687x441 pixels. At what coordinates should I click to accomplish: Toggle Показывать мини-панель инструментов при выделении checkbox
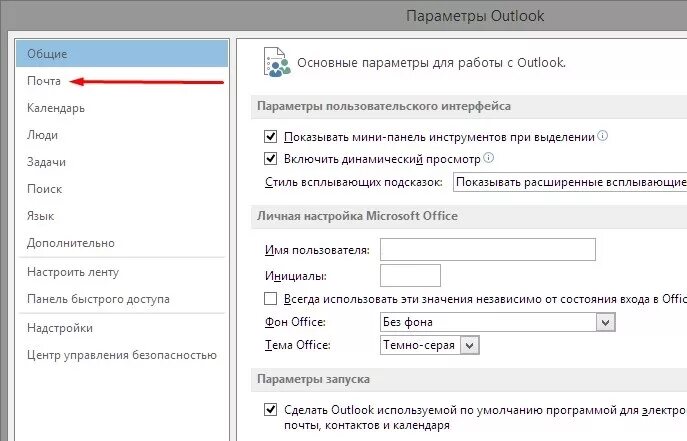[270, 137]
